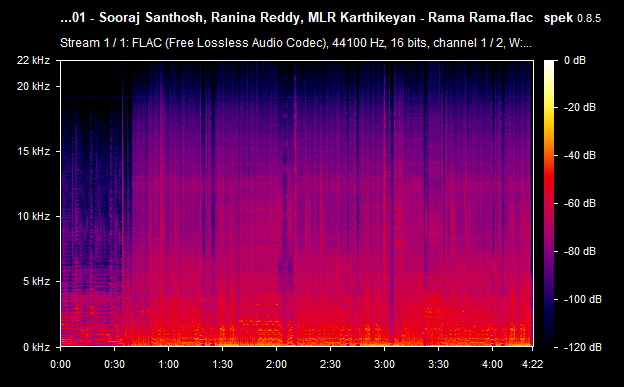Screen dimensions: 624x387
Task: Click the spek 0.8.5 version label
Action: 572,18
